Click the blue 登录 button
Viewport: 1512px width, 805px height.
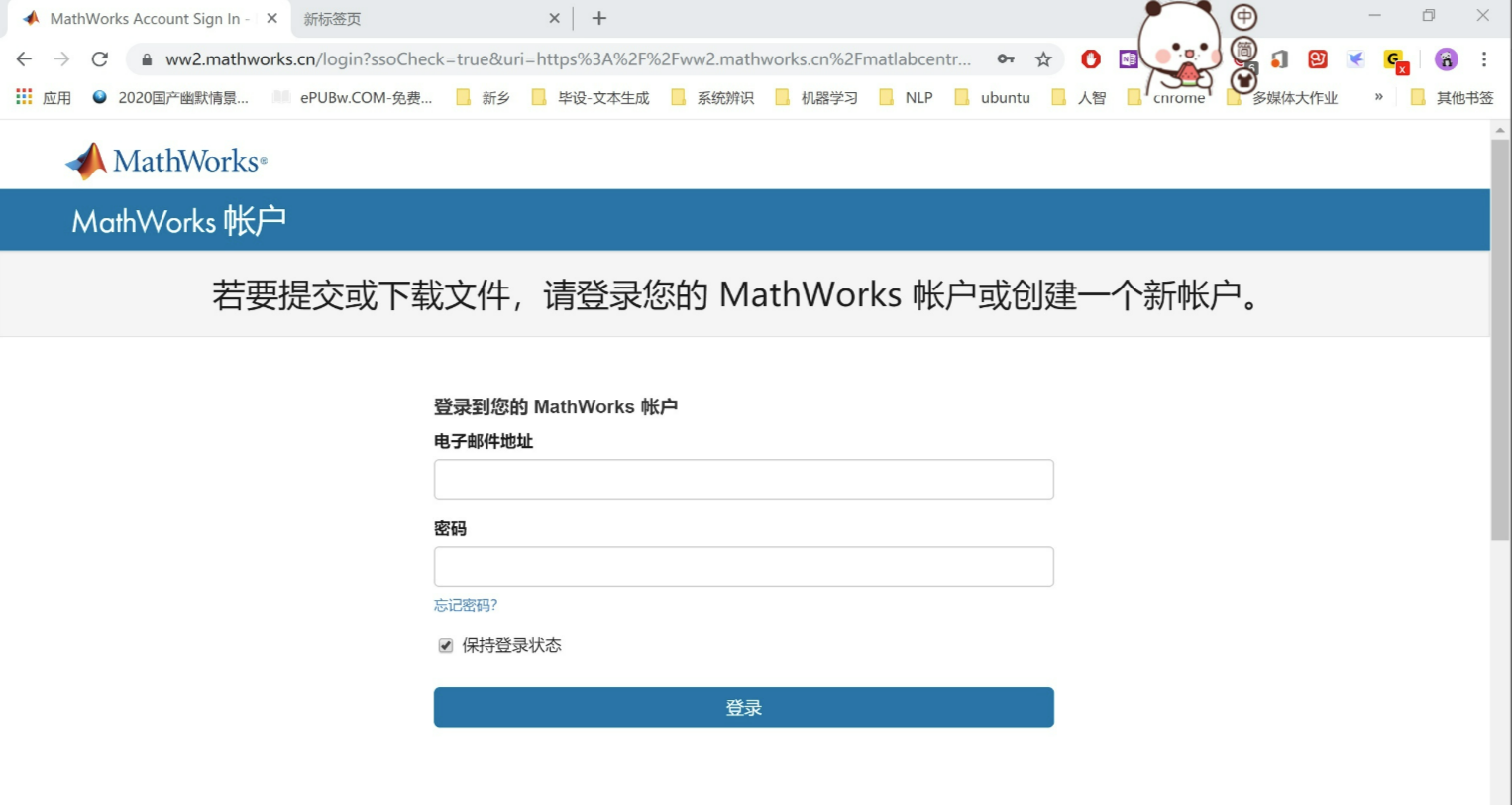pos(744,708)
